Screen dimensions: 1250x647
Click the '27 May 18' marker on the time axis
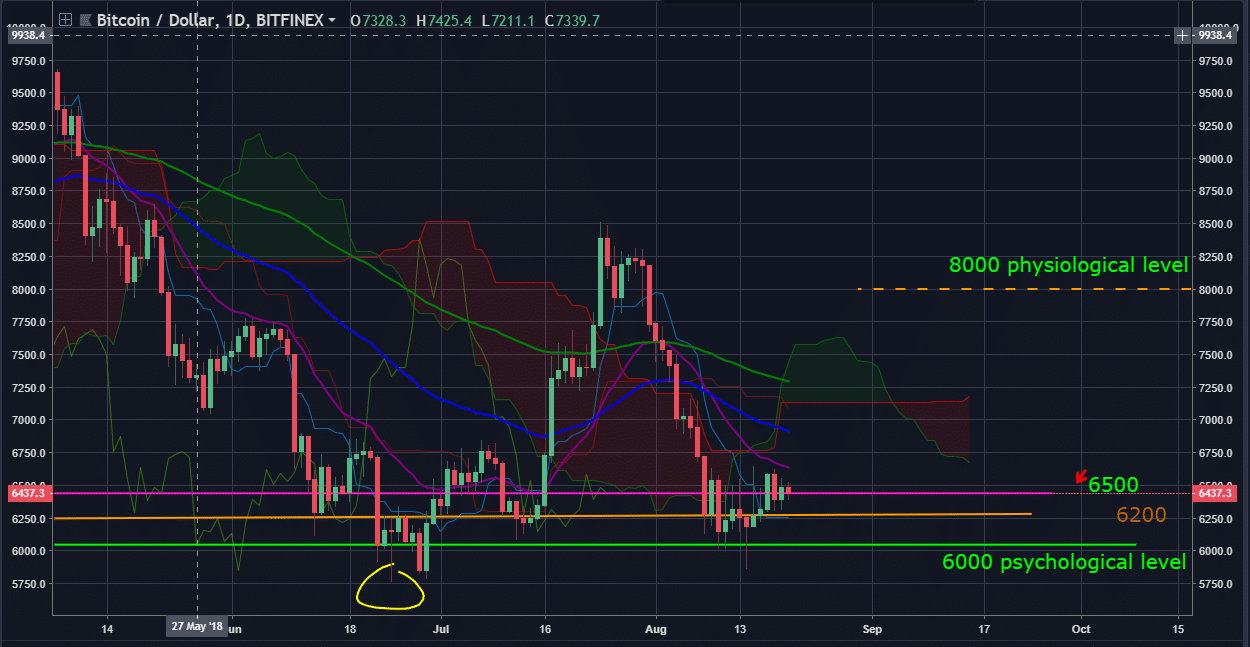coord(197,629)
